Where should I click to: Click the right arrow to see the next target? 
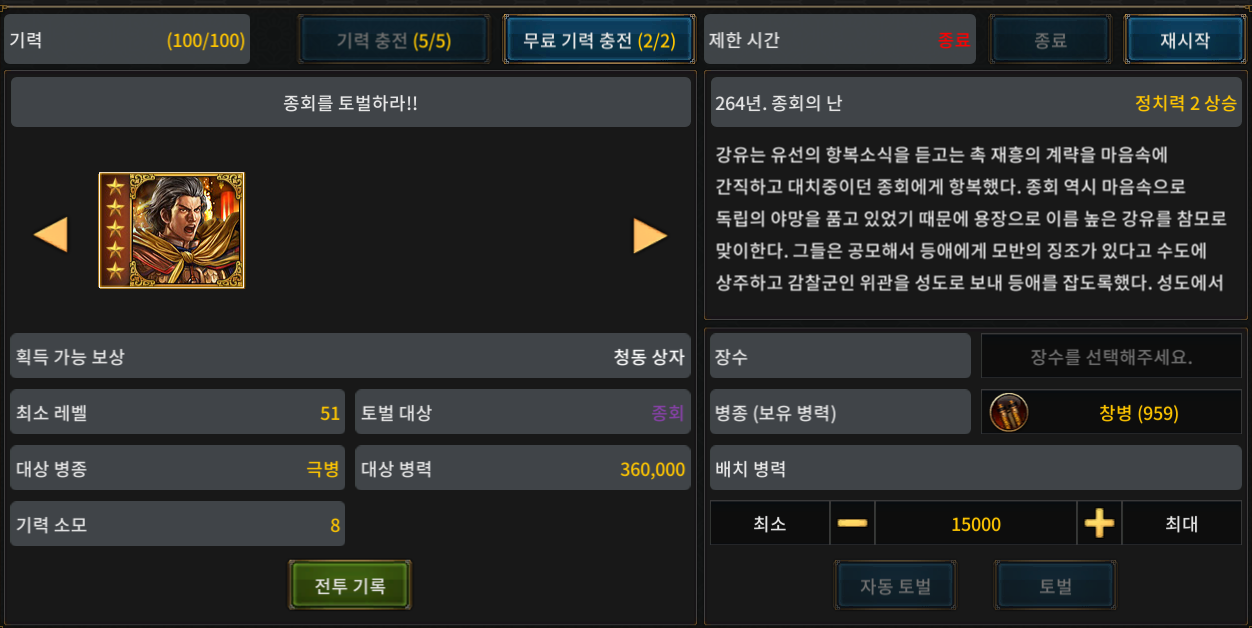(650, 235)
